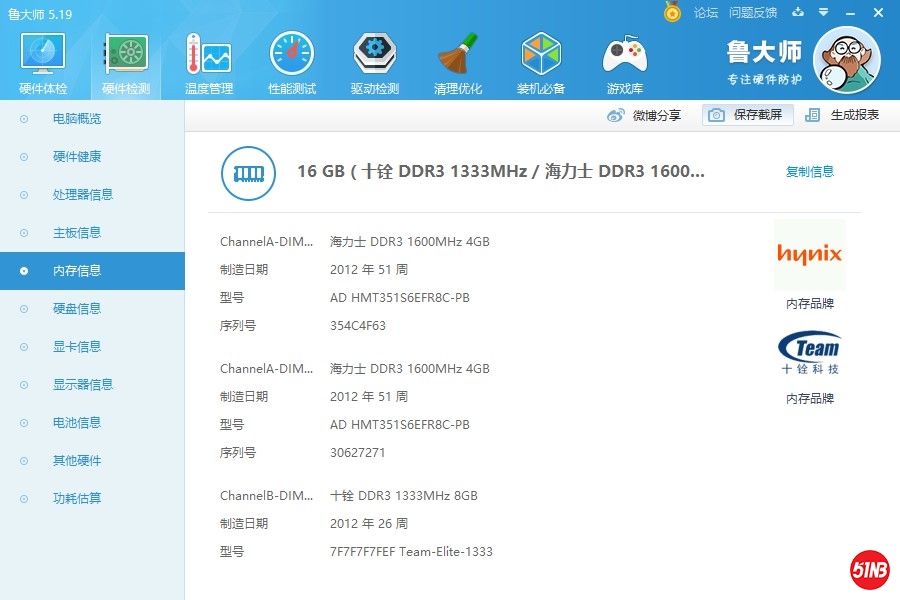Viewport: 900px width, 600px height.
Task: Click the Hynix memory brand logo
Action: 809,255
